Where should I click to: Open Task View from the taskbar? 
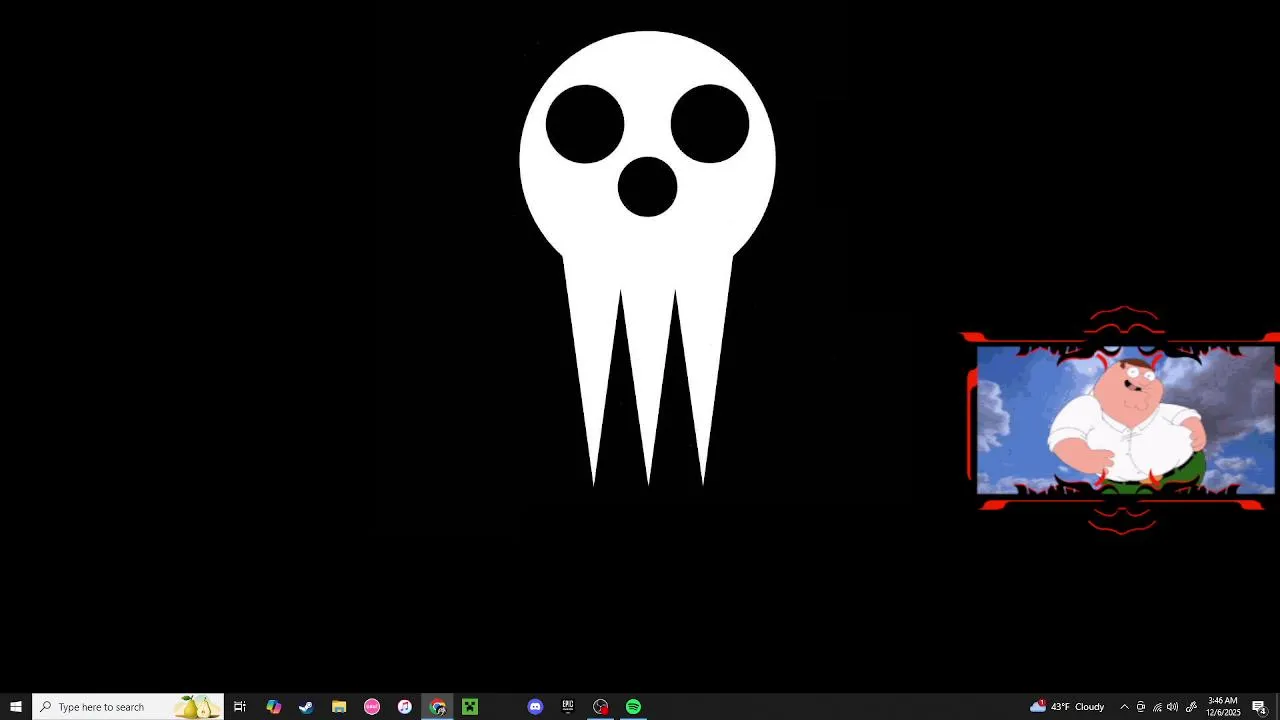(x=240, y=707)
